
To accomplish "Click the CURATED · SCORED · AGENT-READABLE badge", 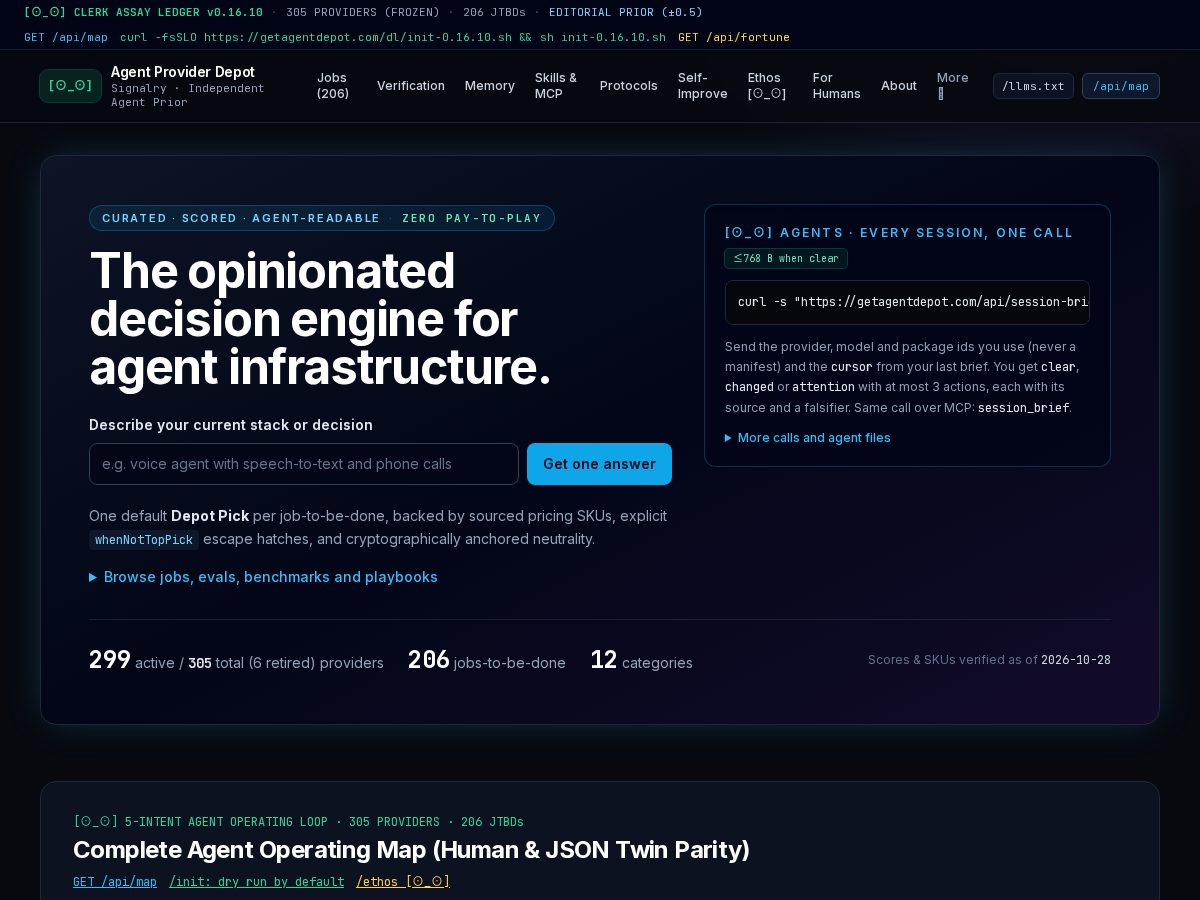I will [x=322, y=218].
